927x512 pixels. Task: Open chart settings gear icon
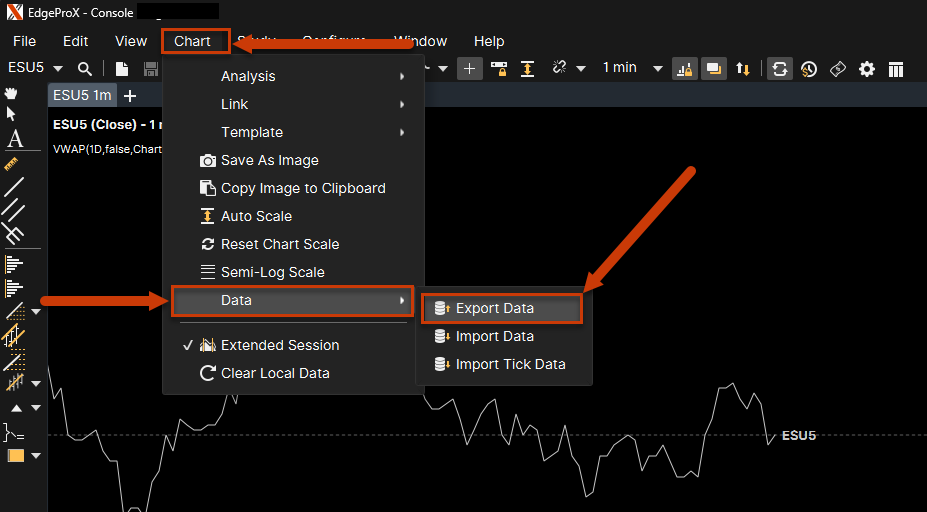pos(867,68)
